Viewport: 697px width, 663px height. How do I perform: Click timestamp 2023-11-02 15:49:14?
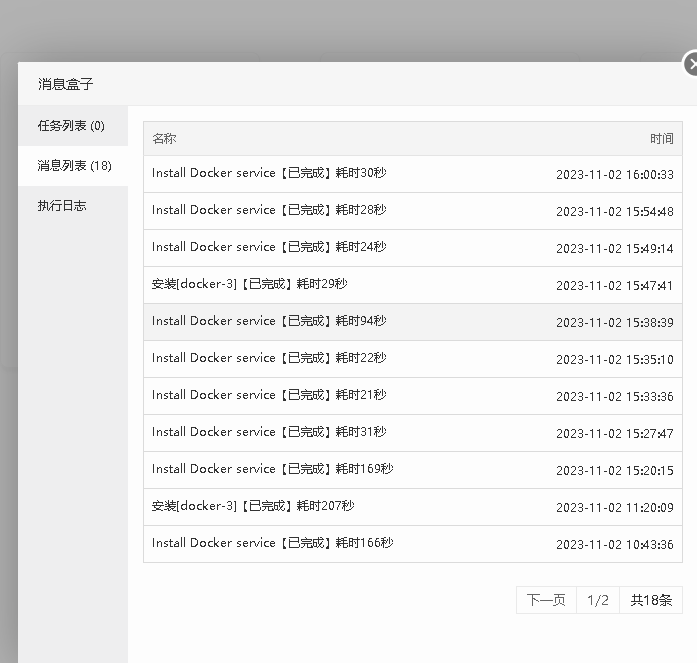(x=615, y=248)
